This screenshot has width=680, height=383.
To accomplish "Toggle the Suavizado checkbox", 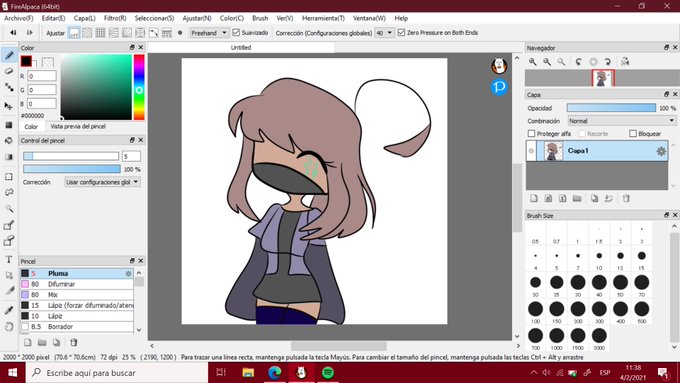I will pyautogui.click(x=236, y=33).
